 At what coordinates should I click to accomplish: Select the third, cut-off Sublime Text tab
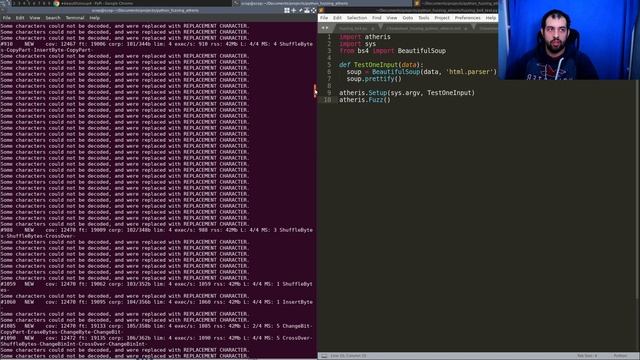pyautogui.click(x=487, y=29)
